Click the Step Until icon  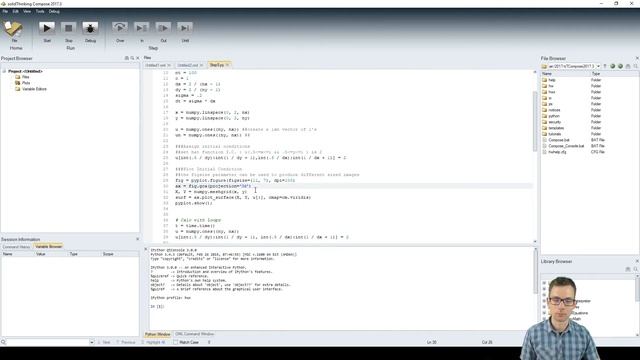tap(185, 28)
